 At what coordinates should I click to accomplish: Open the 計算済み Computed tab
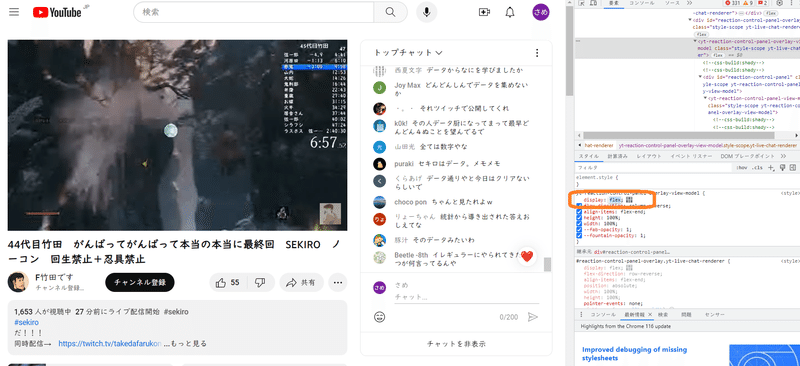(617, 156)
